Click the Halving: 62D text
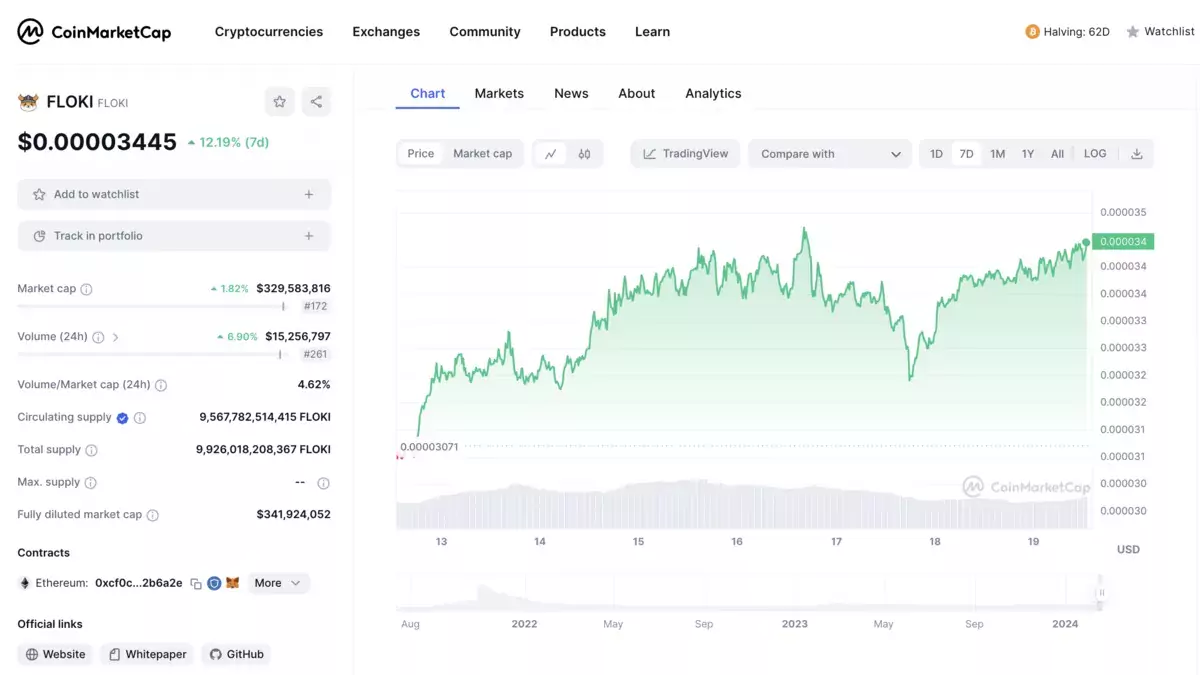This screenshot has width=1200, height=675. click(1076, 32)
